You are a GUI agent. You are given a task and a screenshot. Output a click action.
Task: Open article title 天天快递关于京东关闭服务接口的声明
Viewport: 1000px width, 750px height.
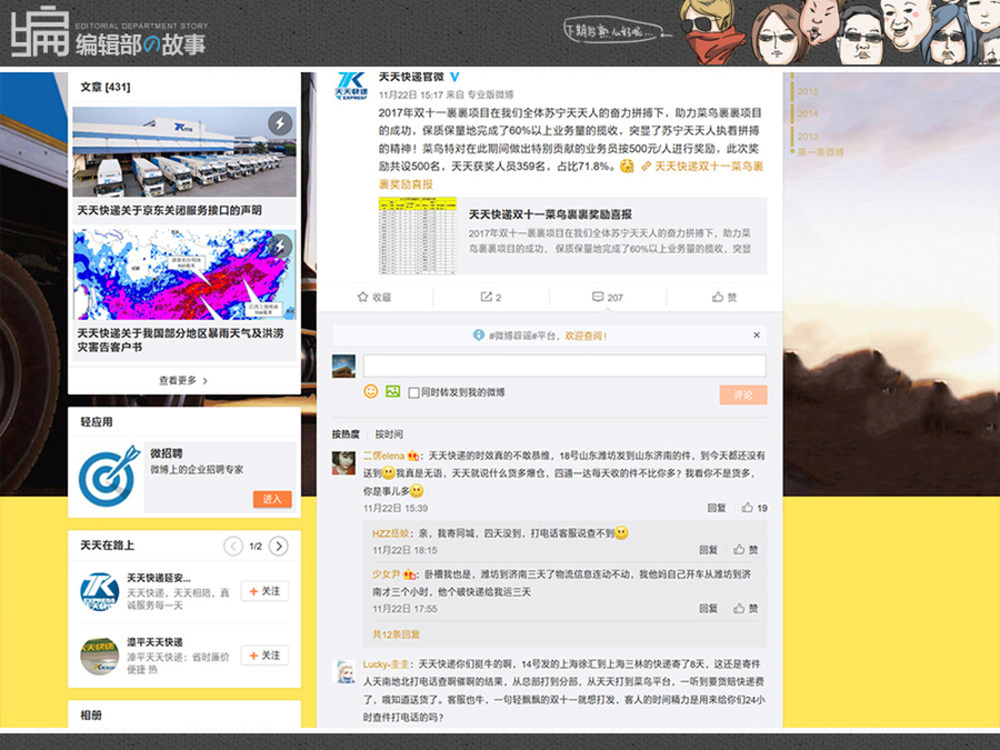point(170,210)
